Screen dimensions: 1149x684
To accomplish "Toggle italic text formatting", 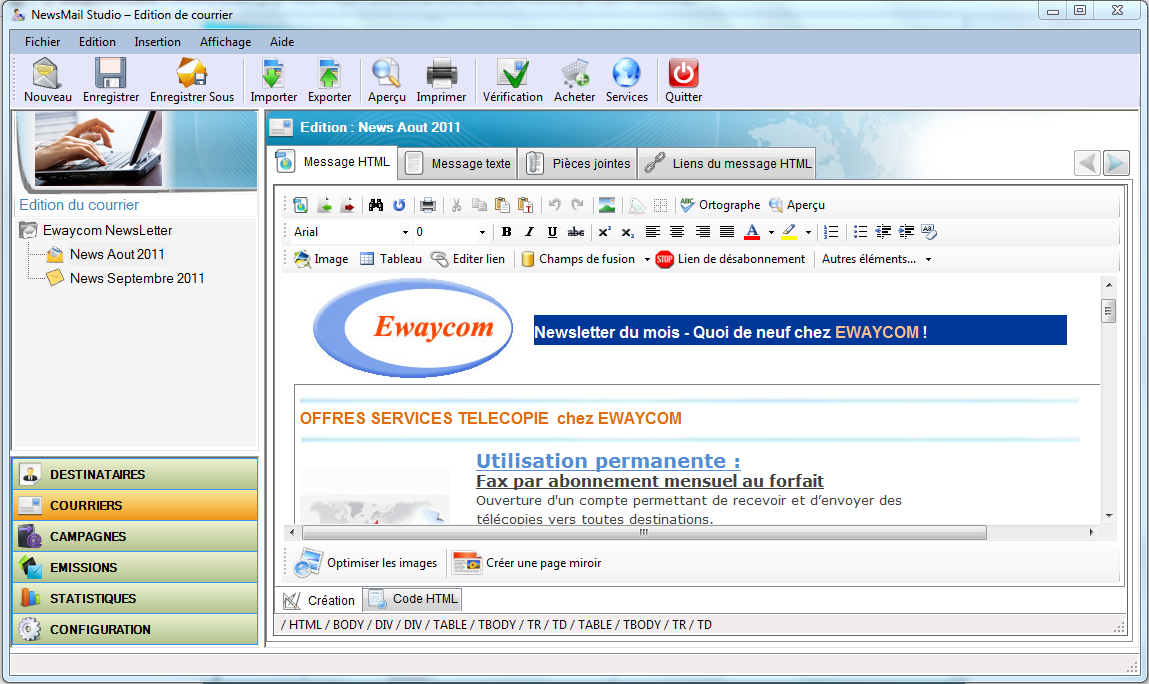I will (530, 232).
